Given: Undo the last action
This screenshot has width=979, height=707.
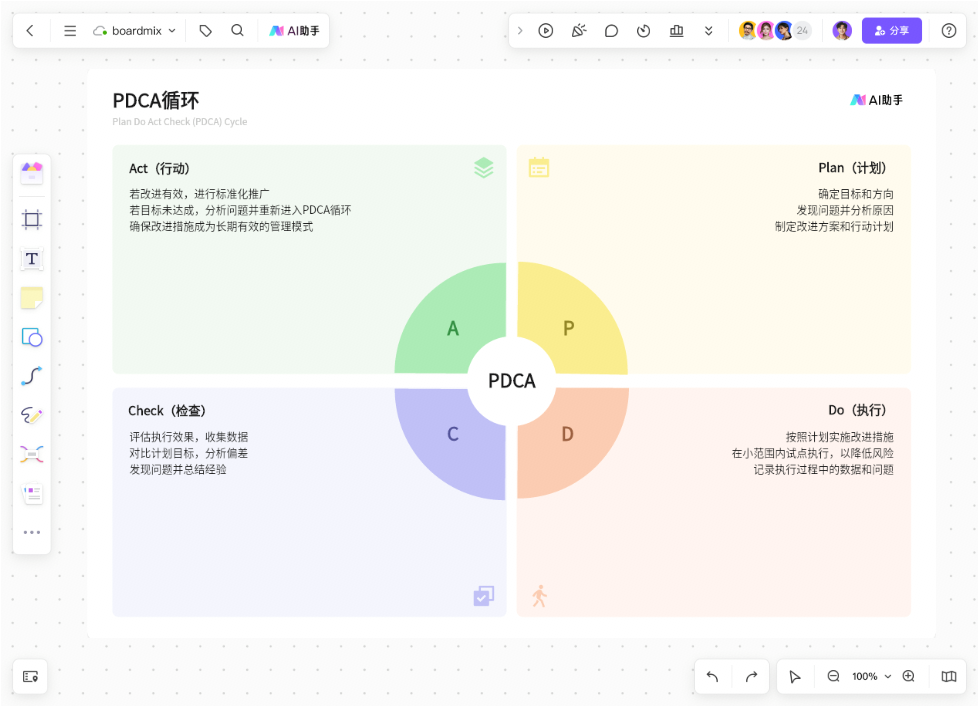Looking at the screenshot, I should [x=713, y=676].
